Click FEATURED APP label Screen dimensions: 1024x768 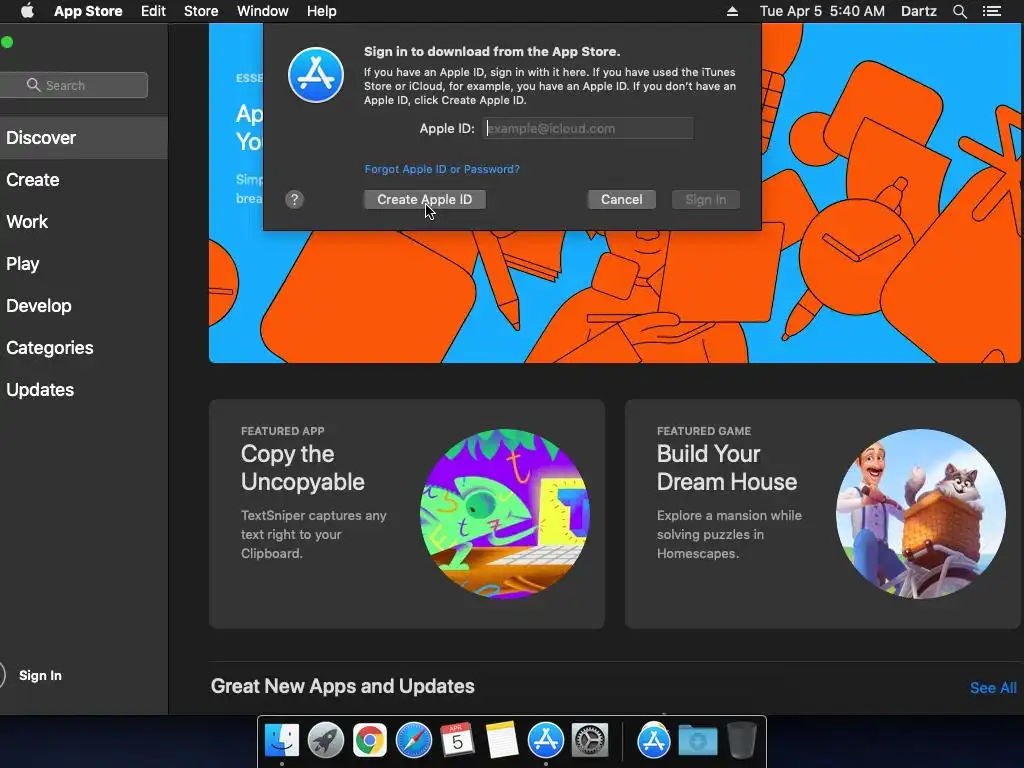(282, 431)
